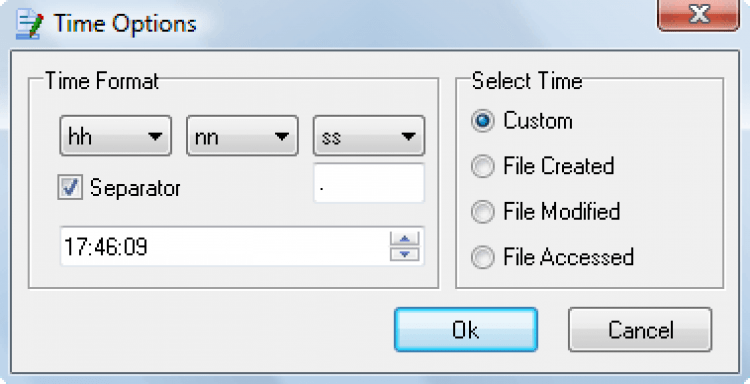Click the Time Options title bar icon
The width and height of the screenshot is (750, 384).
[29, 25]
